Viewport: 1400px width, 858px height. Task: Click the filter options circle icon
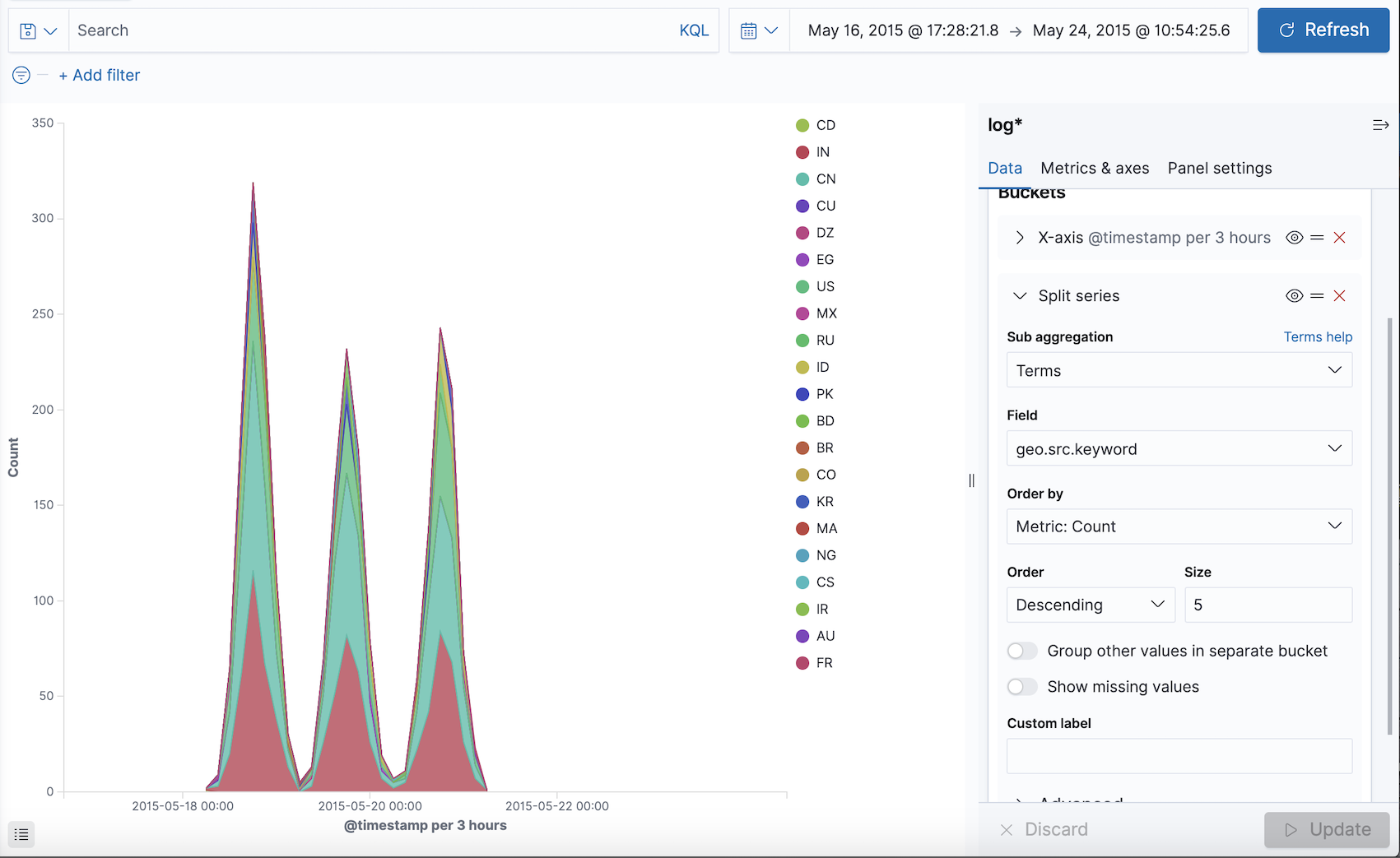point(21,76)
